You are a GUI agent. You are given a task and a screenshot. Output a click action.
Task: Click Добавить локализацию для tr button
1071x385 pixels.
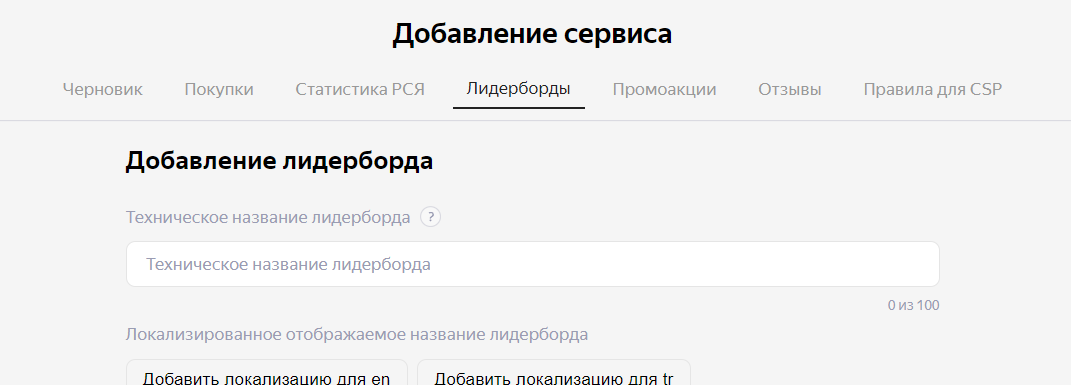point(554,373)
